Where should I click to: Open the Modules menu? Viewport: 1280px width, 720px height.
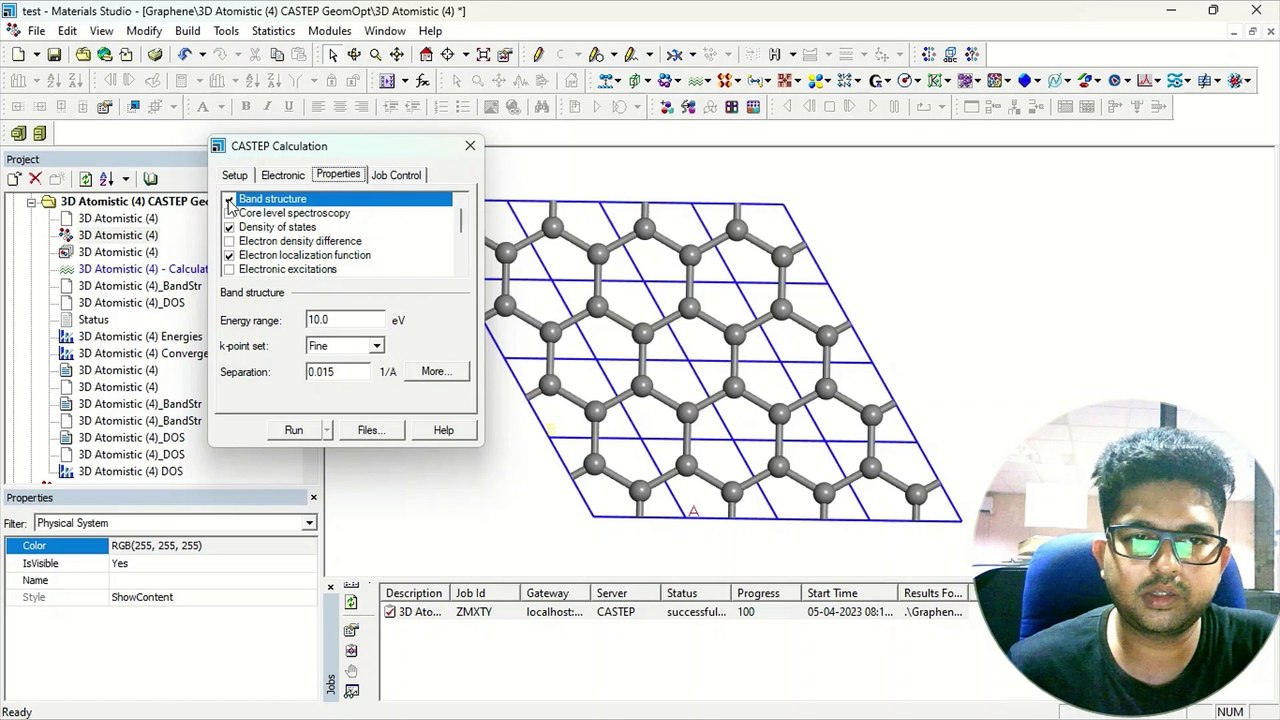[329, 31]
